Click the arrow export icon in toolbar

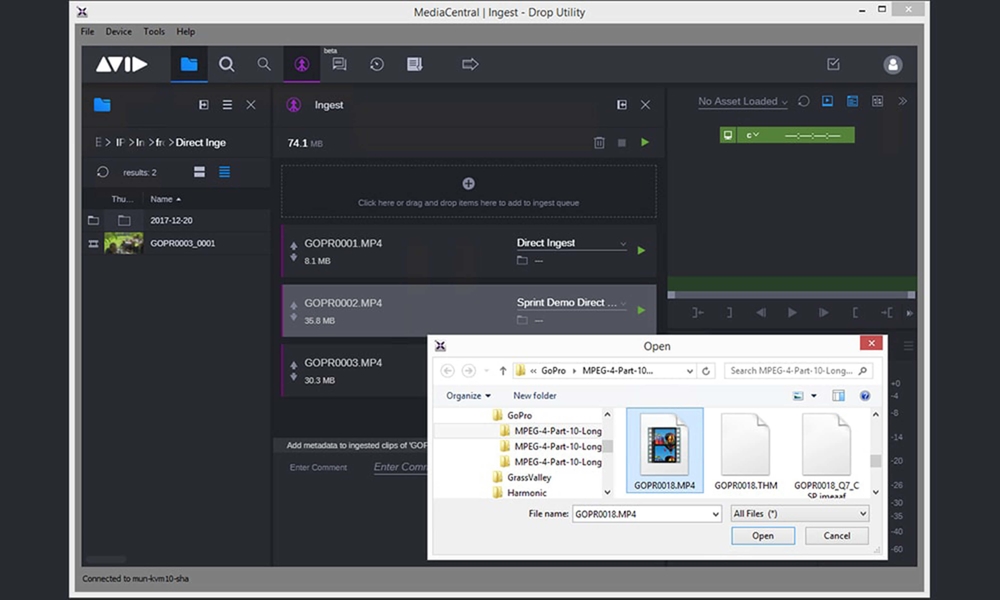(x=470, y=64)
